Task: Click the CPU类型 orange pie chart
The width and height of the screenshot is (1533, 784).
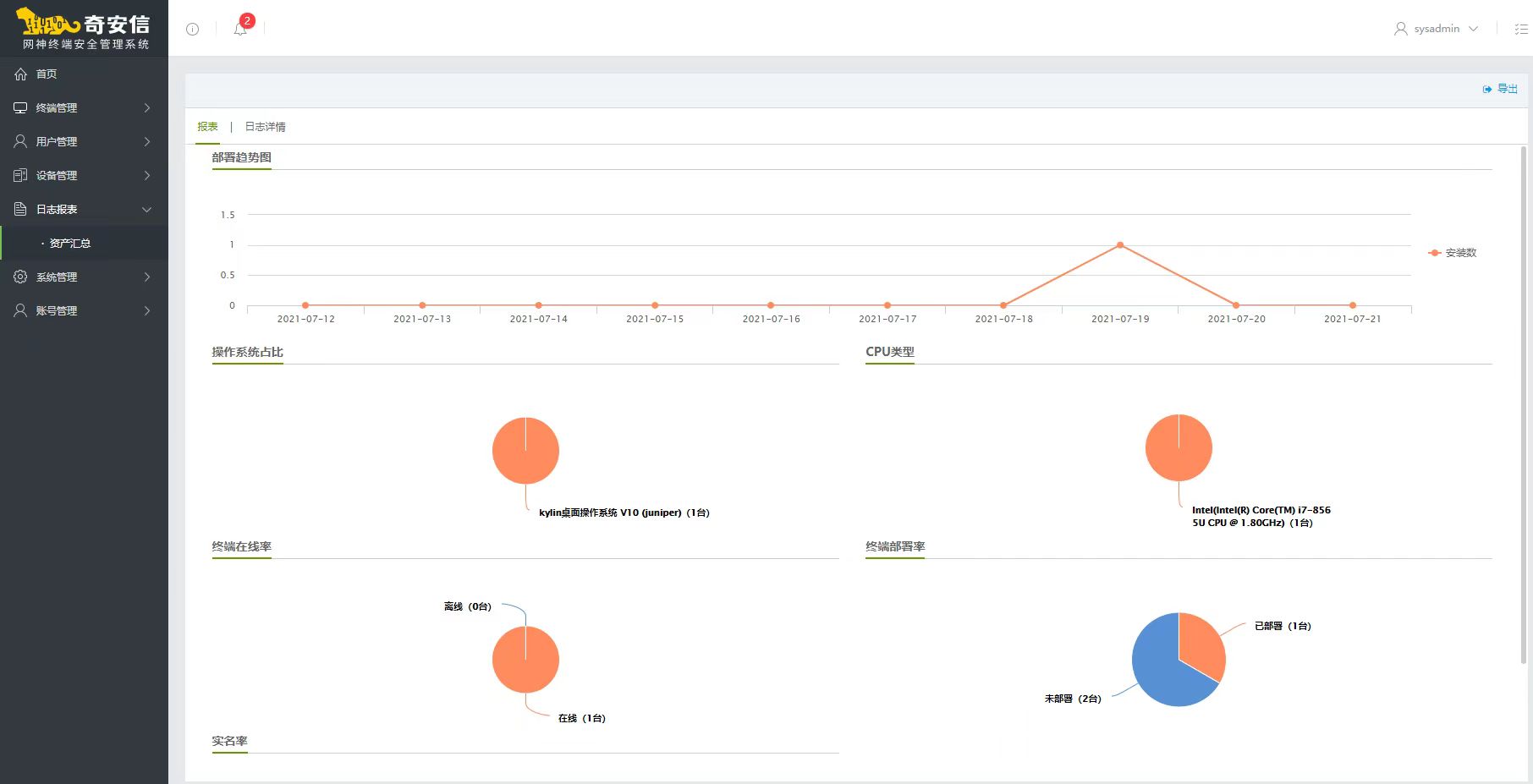Action: coord(1179,448)
